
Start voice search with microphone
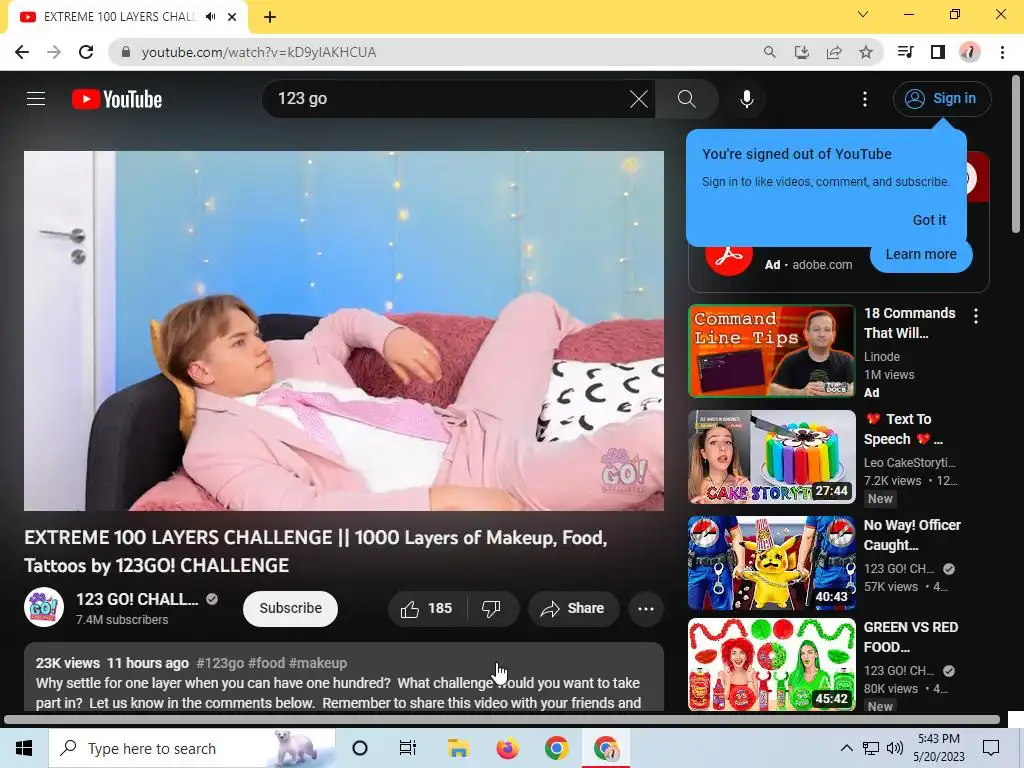click(x=746, y=99)
